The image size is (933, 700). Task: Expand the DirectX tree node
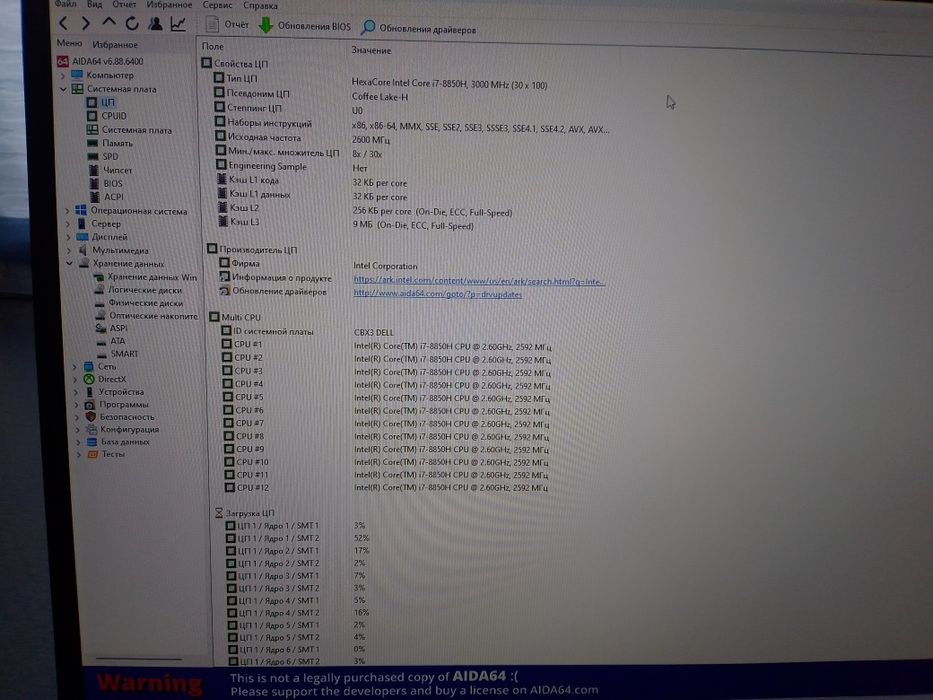point(76,379)
